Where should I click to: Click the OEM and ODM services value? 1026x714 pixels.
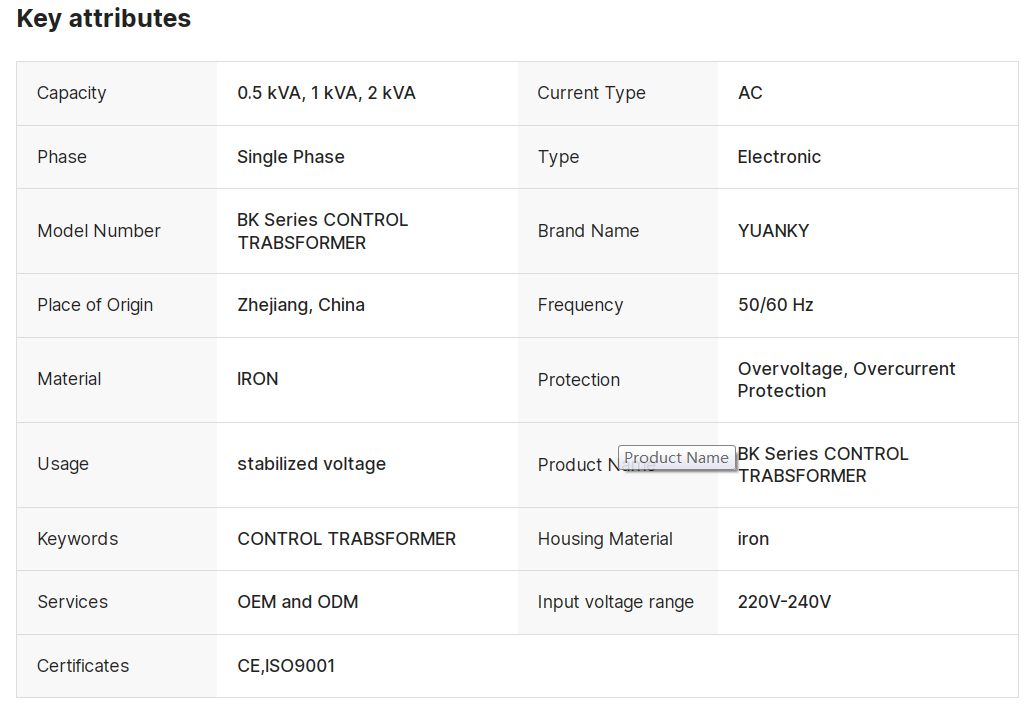click(x=297, y=602)
